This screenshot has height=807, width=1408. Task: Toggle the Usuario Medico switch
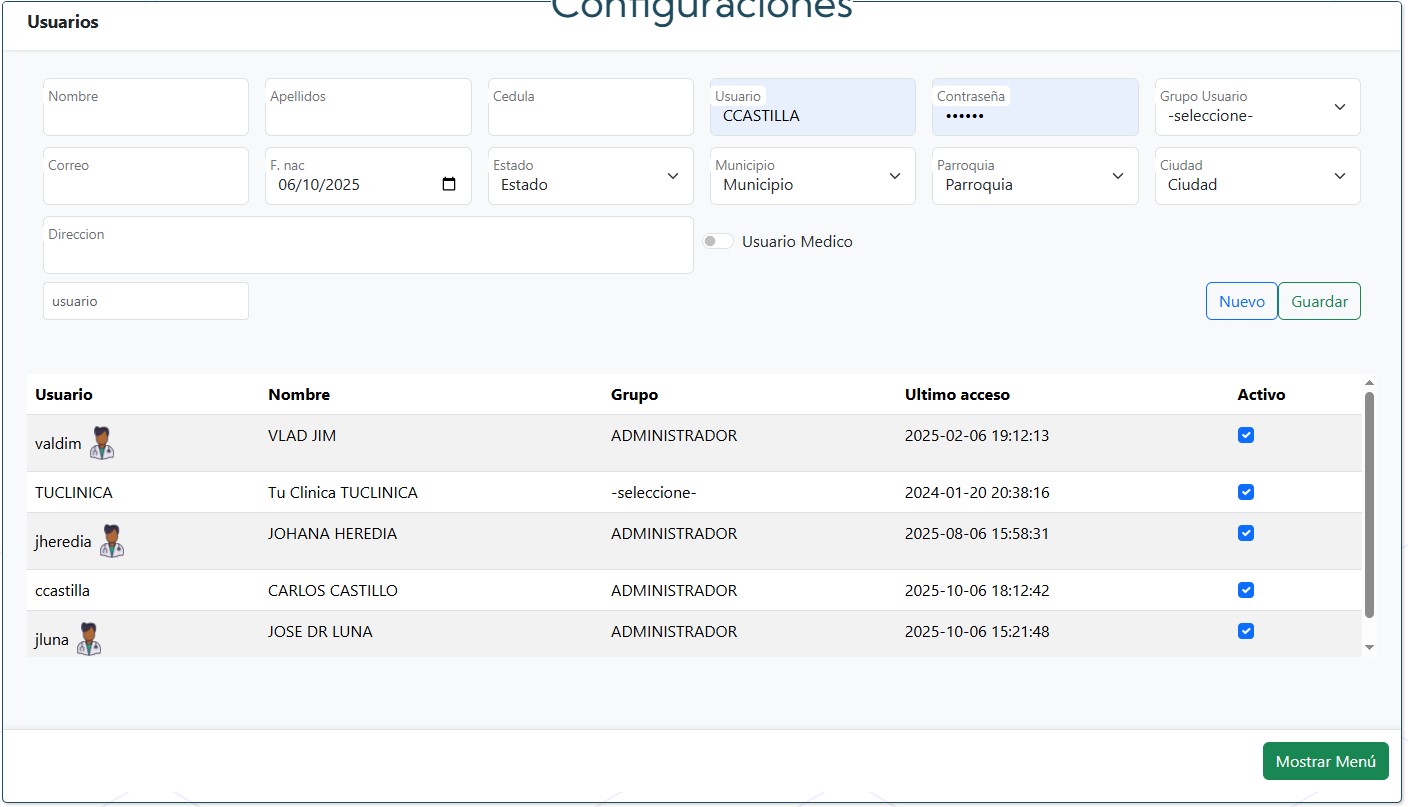[x=718, y=241]
